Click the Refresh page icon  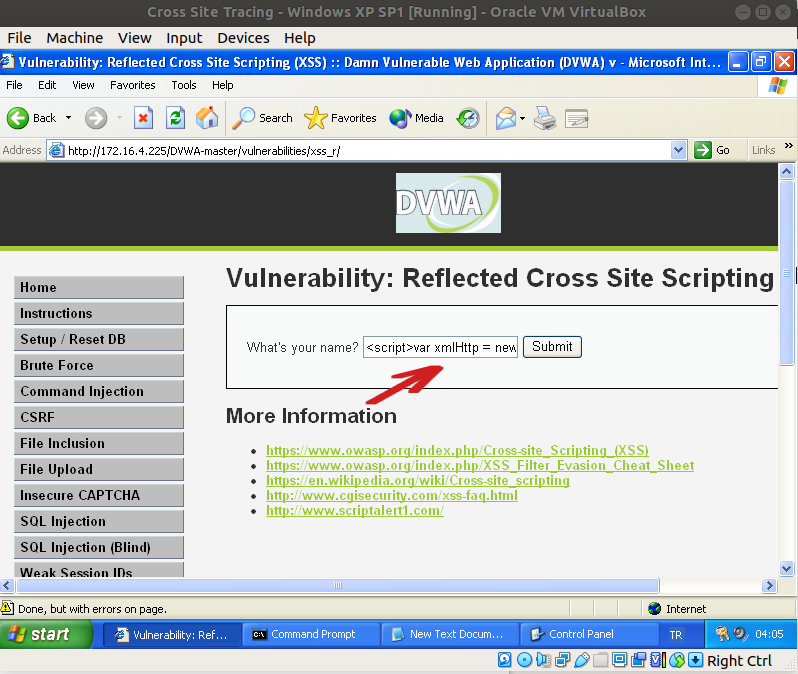176,118
